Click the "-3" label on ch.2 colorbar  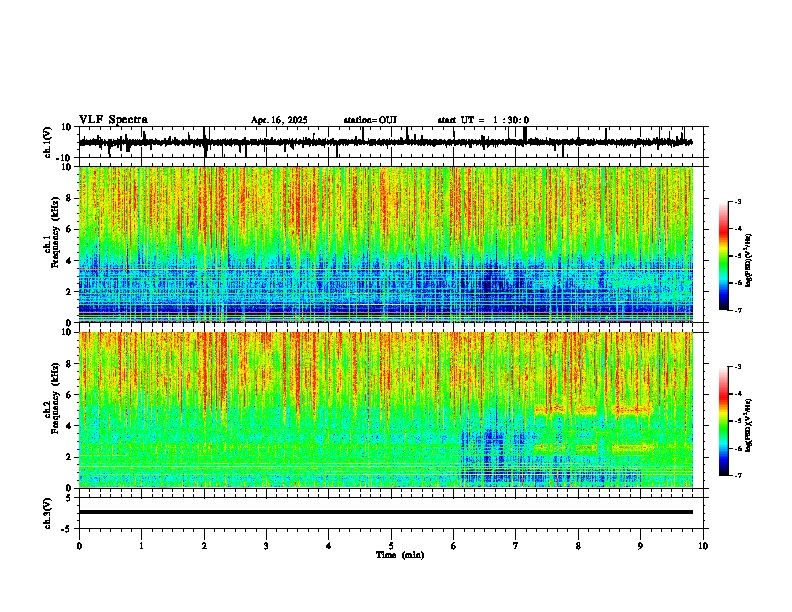click(x=737, y=367)
